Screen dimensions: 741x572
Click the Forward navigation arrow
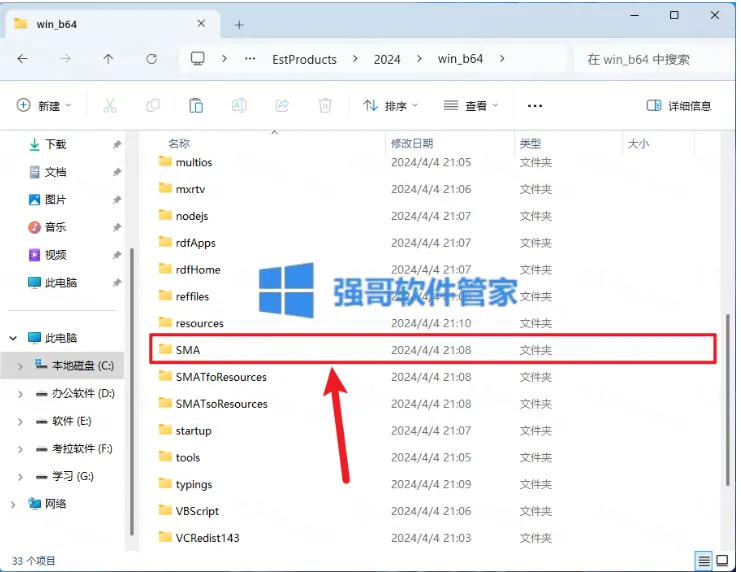[65, 59]
